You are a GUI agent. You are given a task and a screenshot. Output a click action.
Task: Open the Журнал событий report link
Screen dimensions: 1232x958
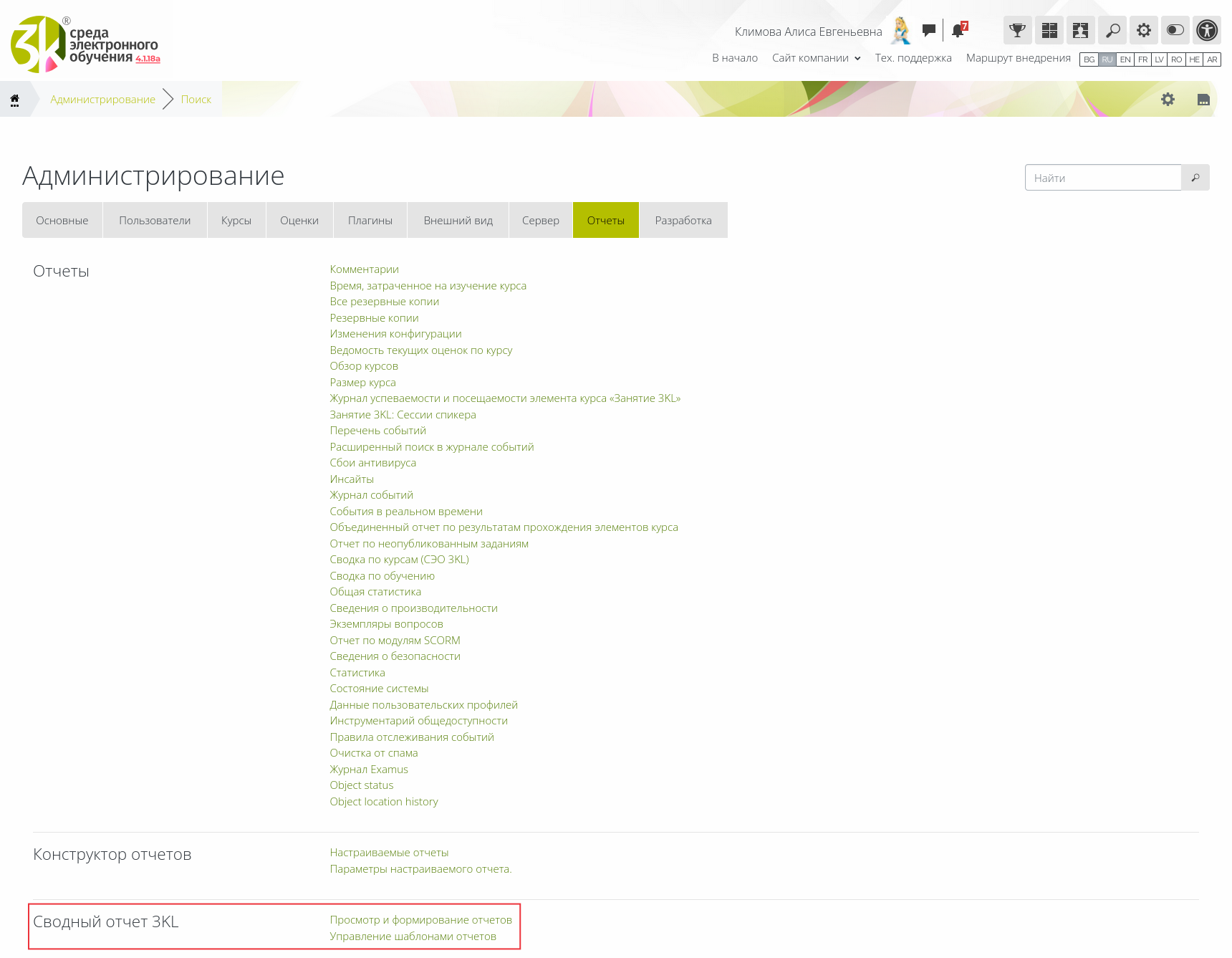pos(371,495)
